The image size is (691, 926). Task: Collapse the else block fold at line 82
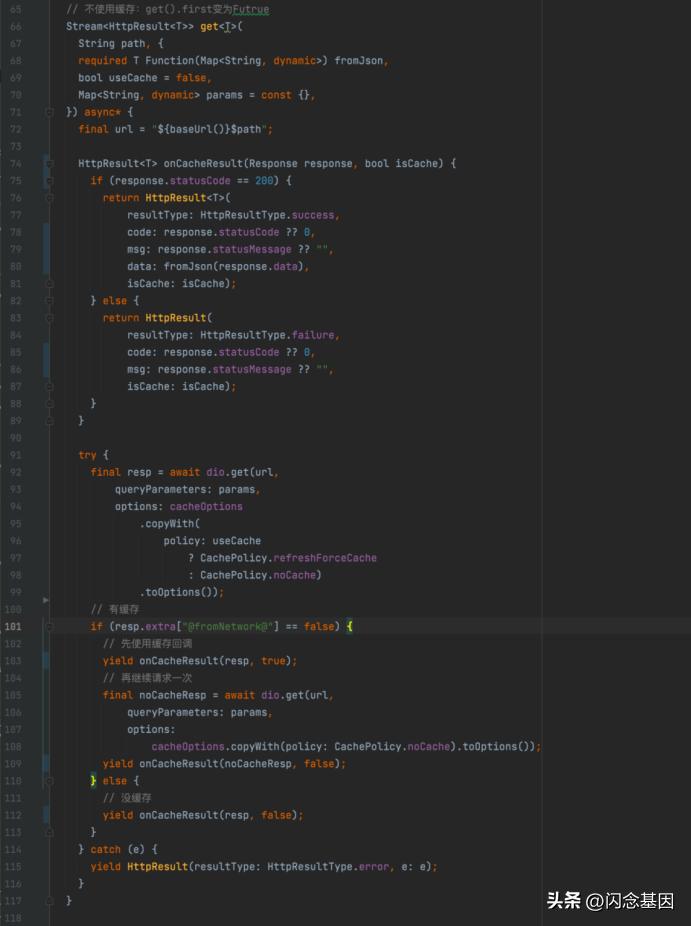point(50,301)
